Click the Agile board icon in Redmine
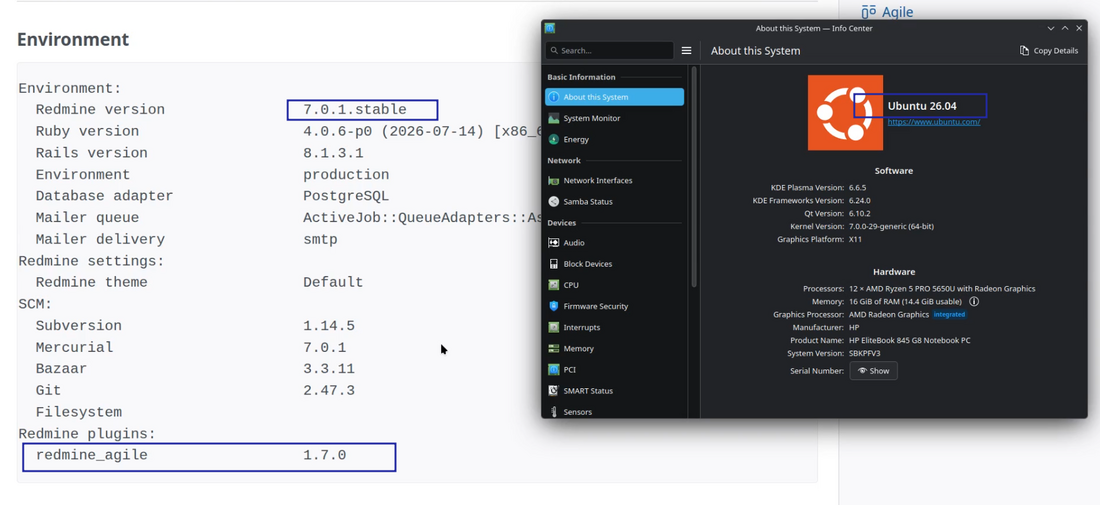Screen dimensions: 1100x505 868,11
